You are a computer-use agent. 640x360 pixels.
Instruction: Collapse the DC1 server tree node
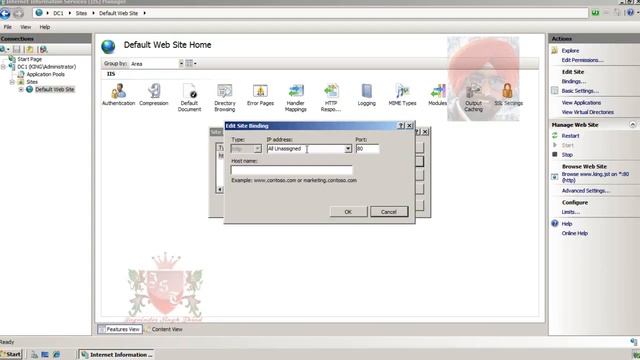tap(4, 67)
